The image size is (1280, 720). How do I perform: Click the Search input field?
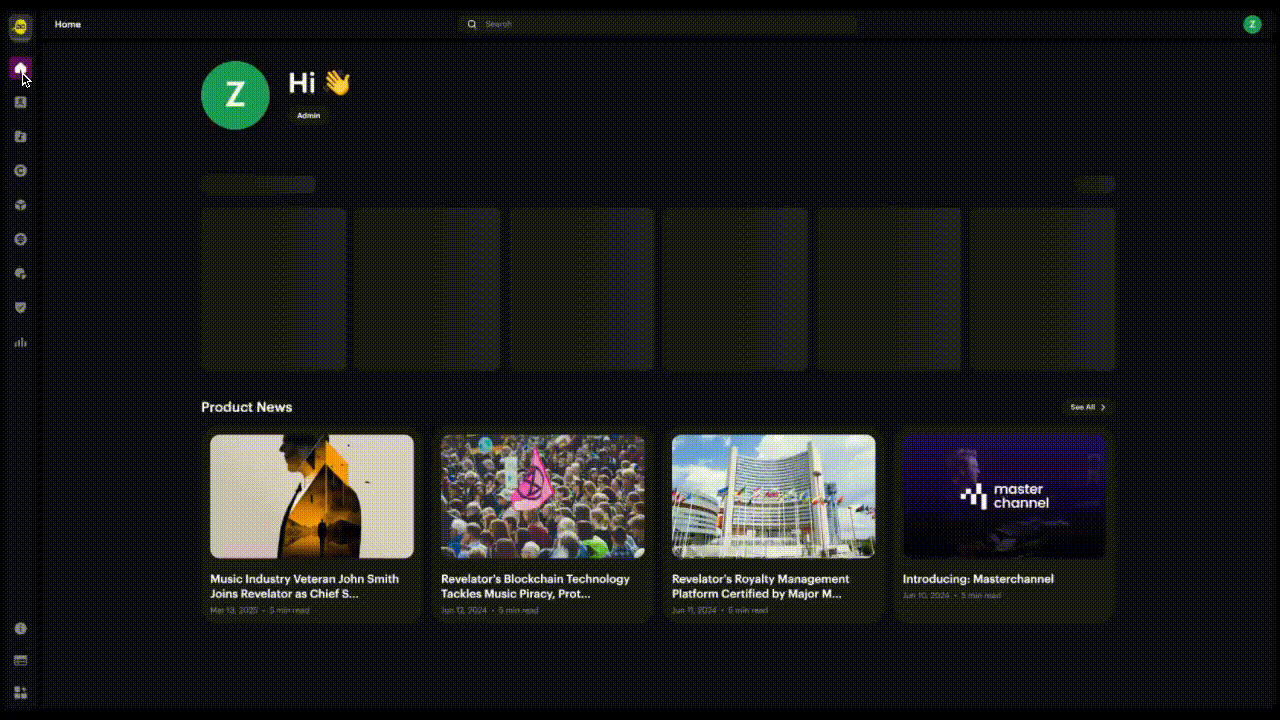click(658, 24)
